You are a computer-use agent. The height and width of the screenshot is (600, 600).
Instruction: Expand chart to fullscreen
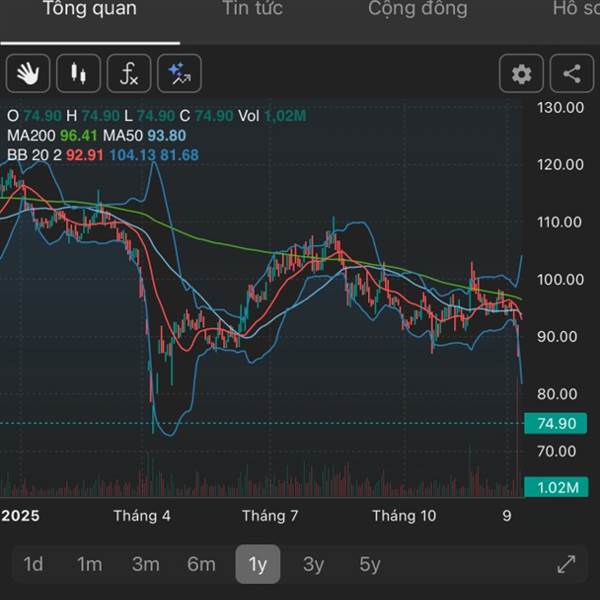click(x=566, y=564)
